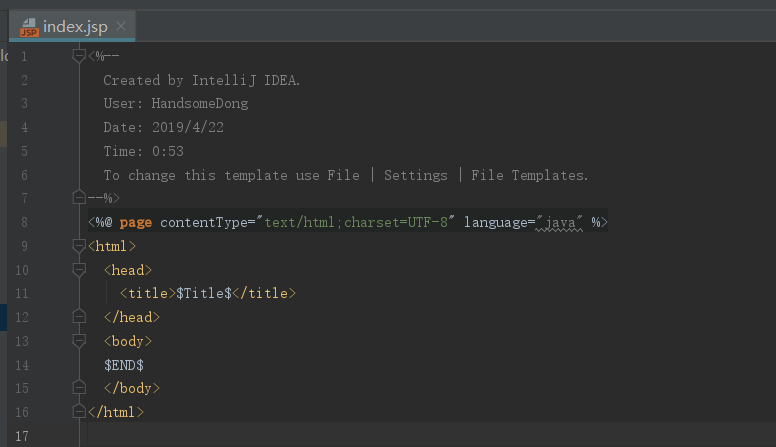Image resolution: width=776 pixels, height=447 pixels.
Task: Collapse the <body> section
Action: (80, 341)
